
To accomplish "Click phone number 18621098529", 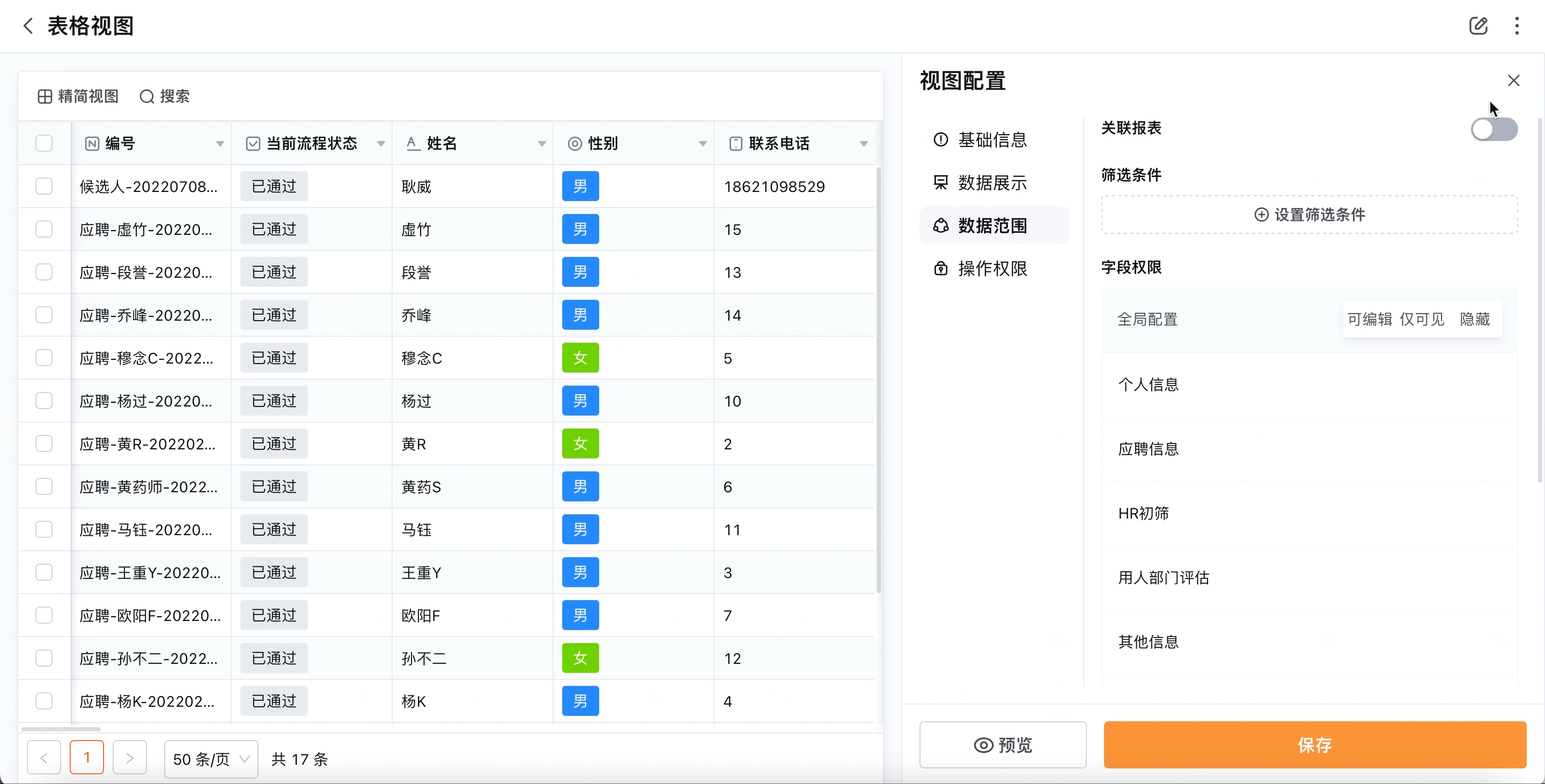I will [x=774, y=187].
